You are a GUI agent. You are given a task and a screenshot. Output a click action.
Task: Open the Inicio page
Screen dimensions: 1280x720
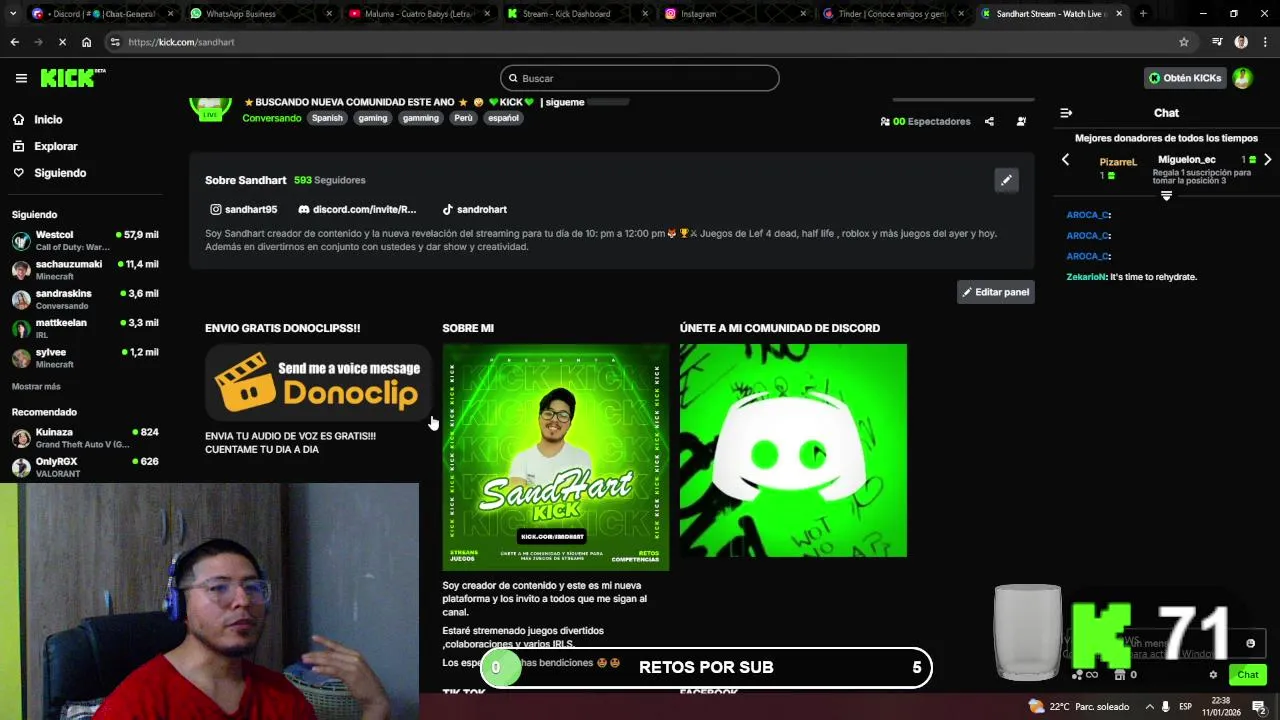tap(48, 119)
